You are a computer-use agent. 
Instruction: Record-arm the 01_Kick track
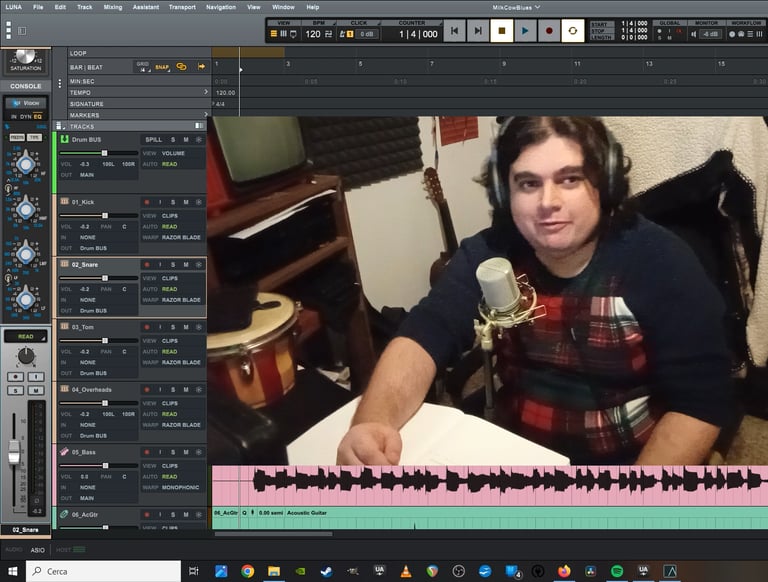(146, 202)
